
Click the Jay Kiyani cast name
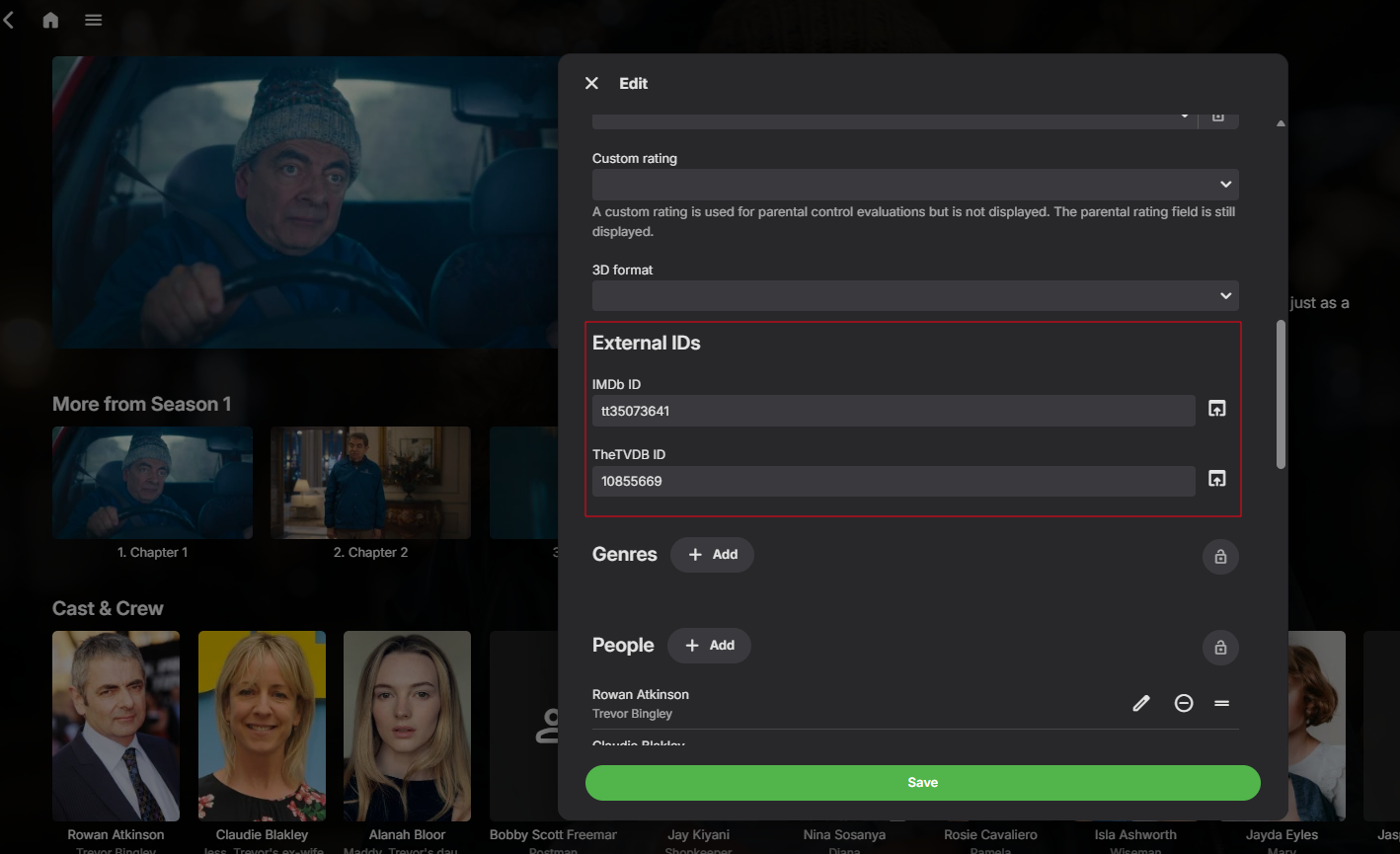click(698, 835)
